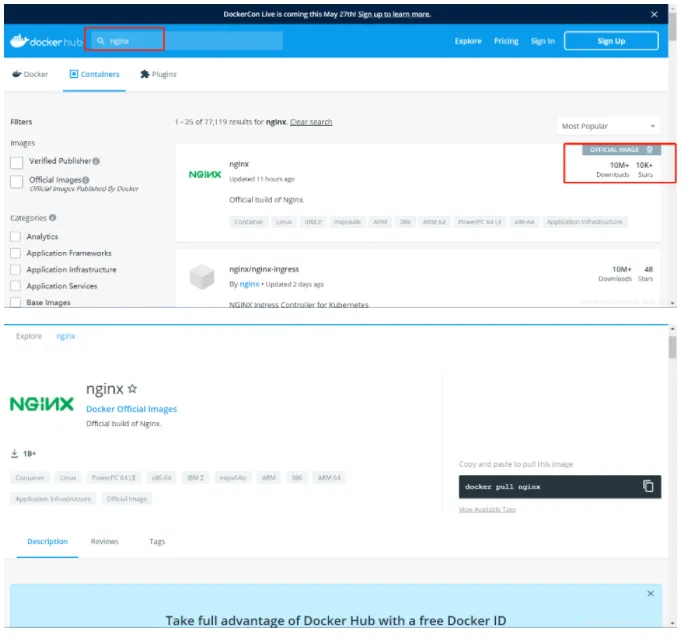691x637 pixels.
Task: Click the download count icon
Action: 15,454
